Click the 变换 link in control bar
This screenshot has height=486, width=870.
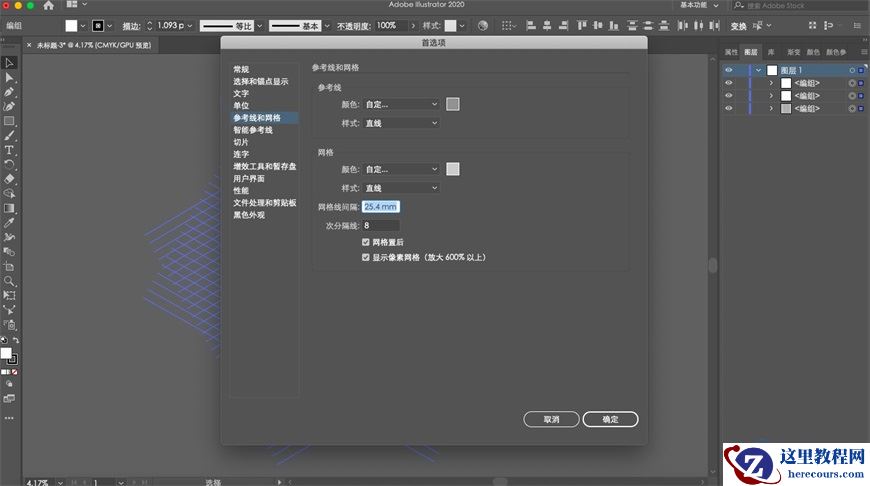[738, 26]
